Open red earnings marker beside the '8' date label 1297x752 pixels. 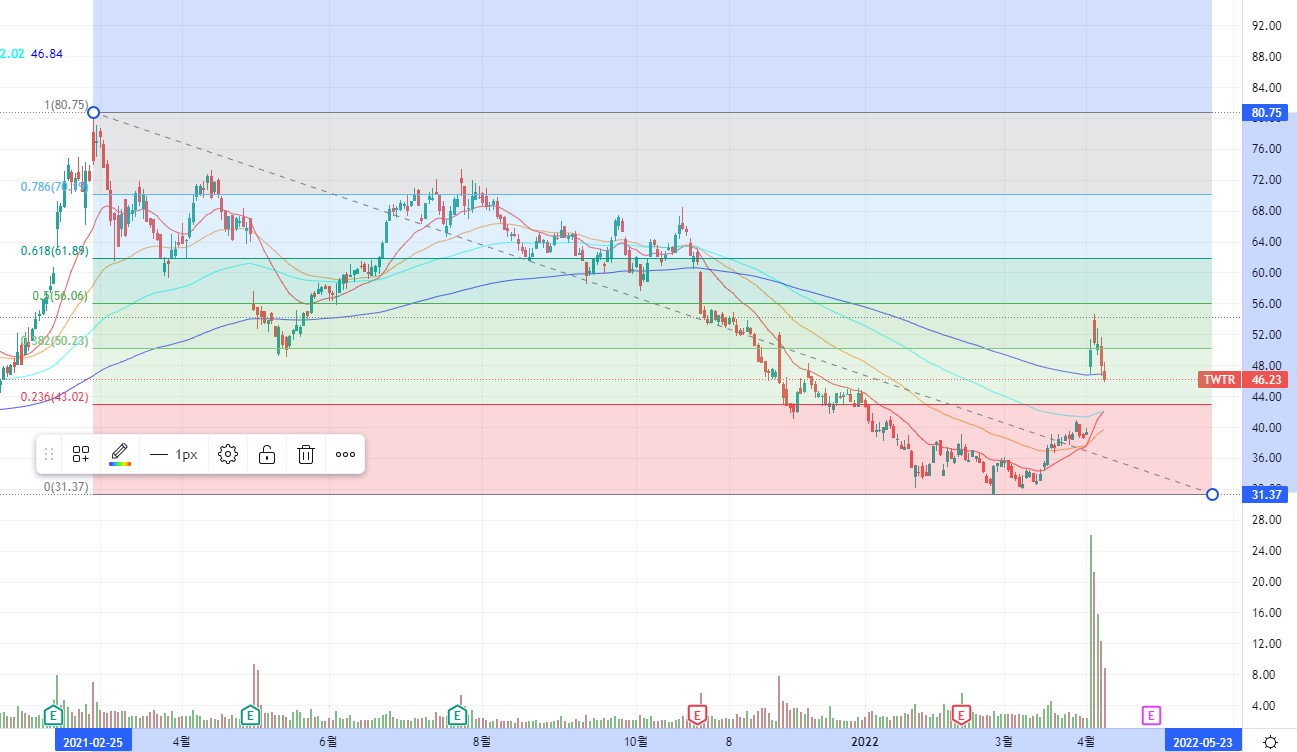(698, 715)
